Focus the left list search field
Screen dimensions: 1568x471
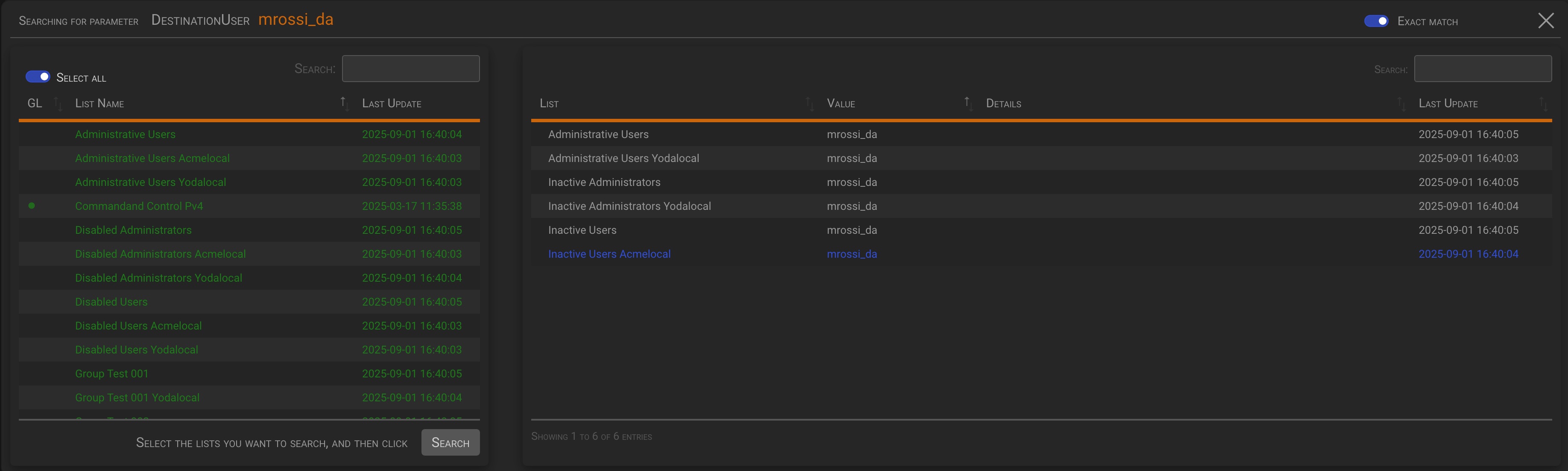tap(410, 69)
